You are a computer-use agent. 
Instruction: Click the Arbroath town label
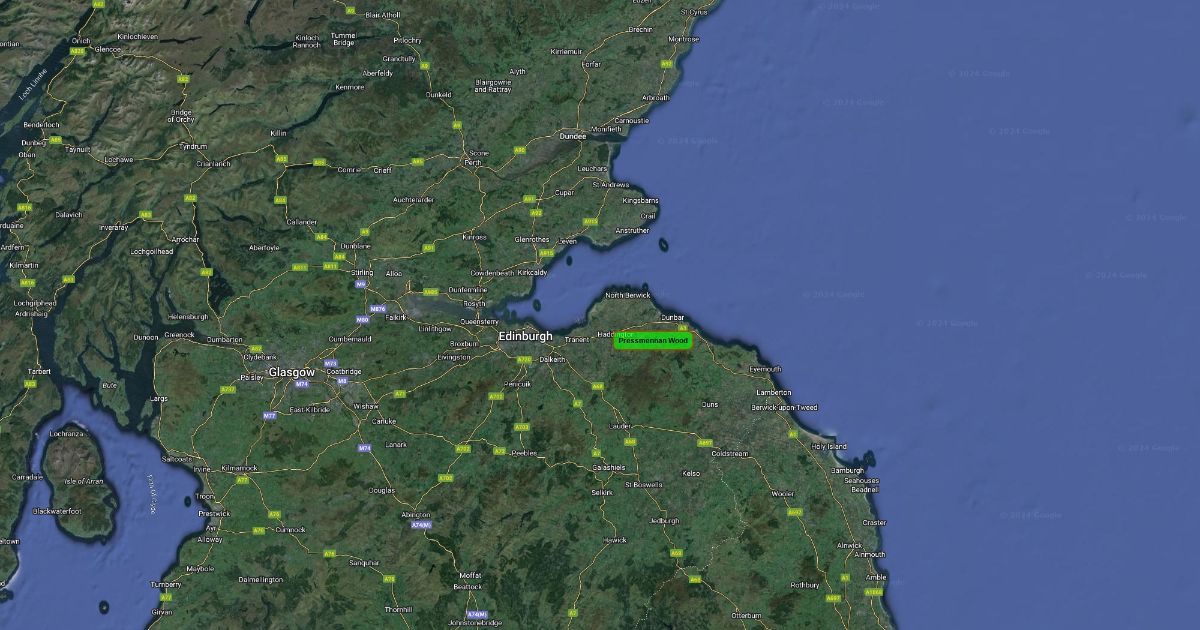pos(656,98)
